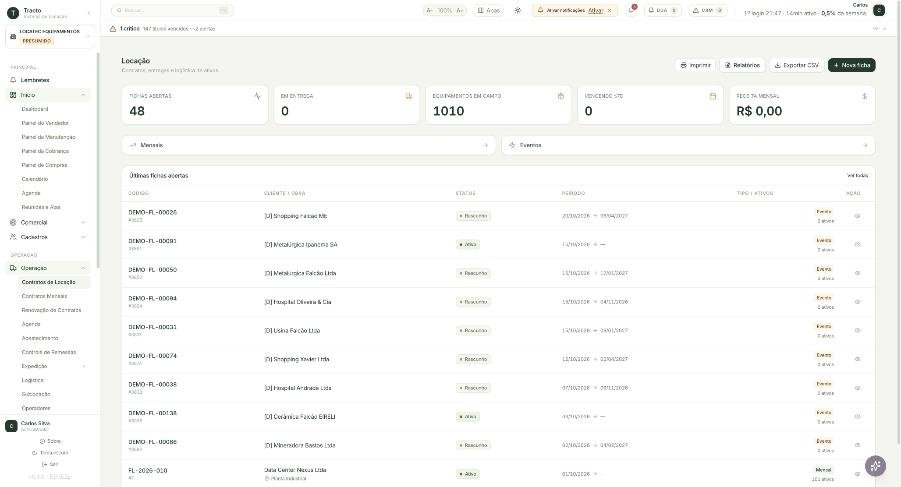Click the sidebar vertical scrollbar

point(98,161)
